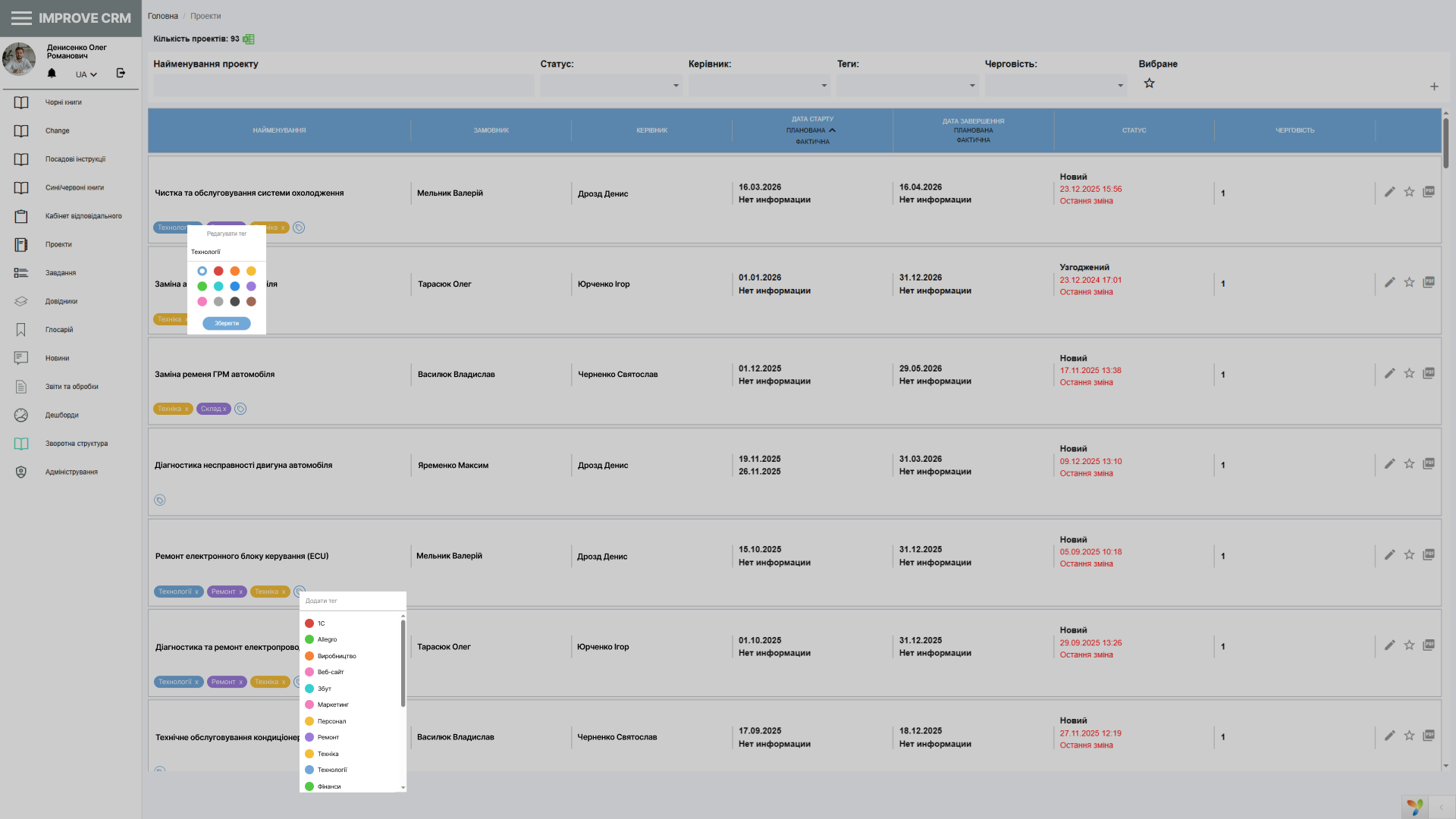This screenshot has width=1456, height=819.
Task: Toggle Вибране star filter
Action: click(1149, 83)
